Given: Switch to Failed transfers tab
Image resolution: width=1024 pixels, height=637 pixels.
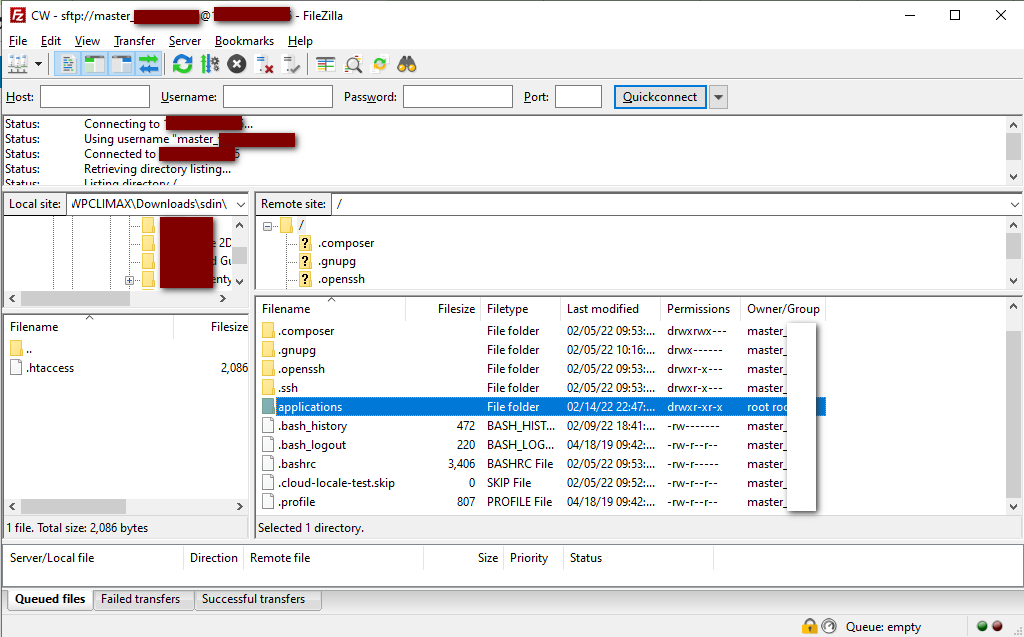Looking at the screenshot, I should 141,599.
